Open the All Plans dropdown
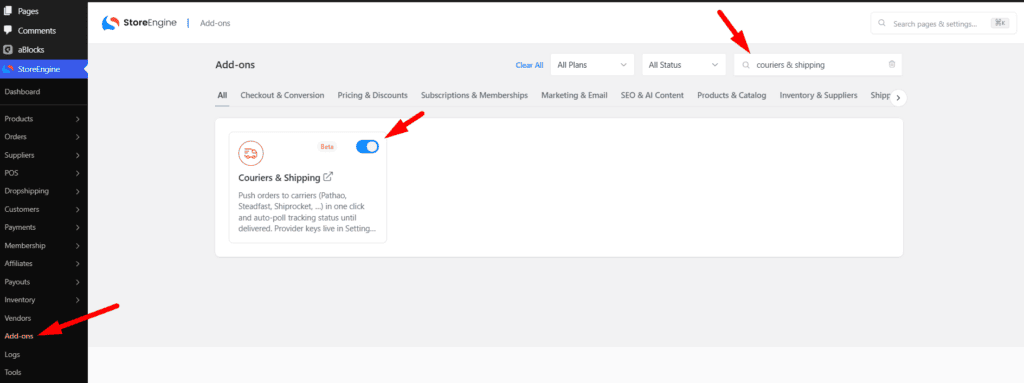Image resolution: width=1024 pixels, height=383 pixels. point(592,65)
